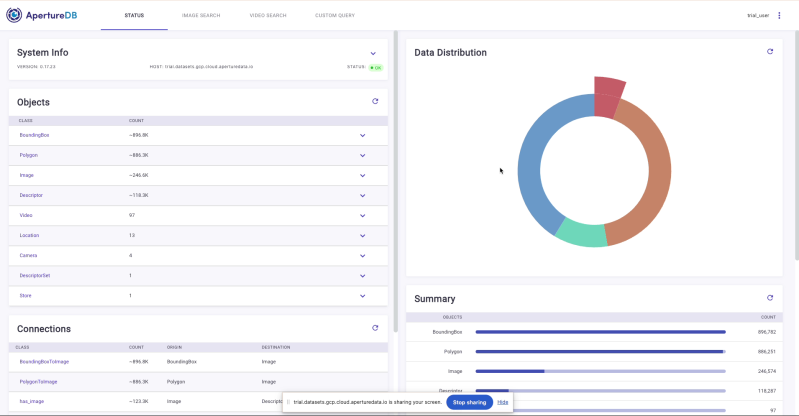Click the 246,574 count in Summary
Screen dimensions: 799x416
tap(767, 371)
